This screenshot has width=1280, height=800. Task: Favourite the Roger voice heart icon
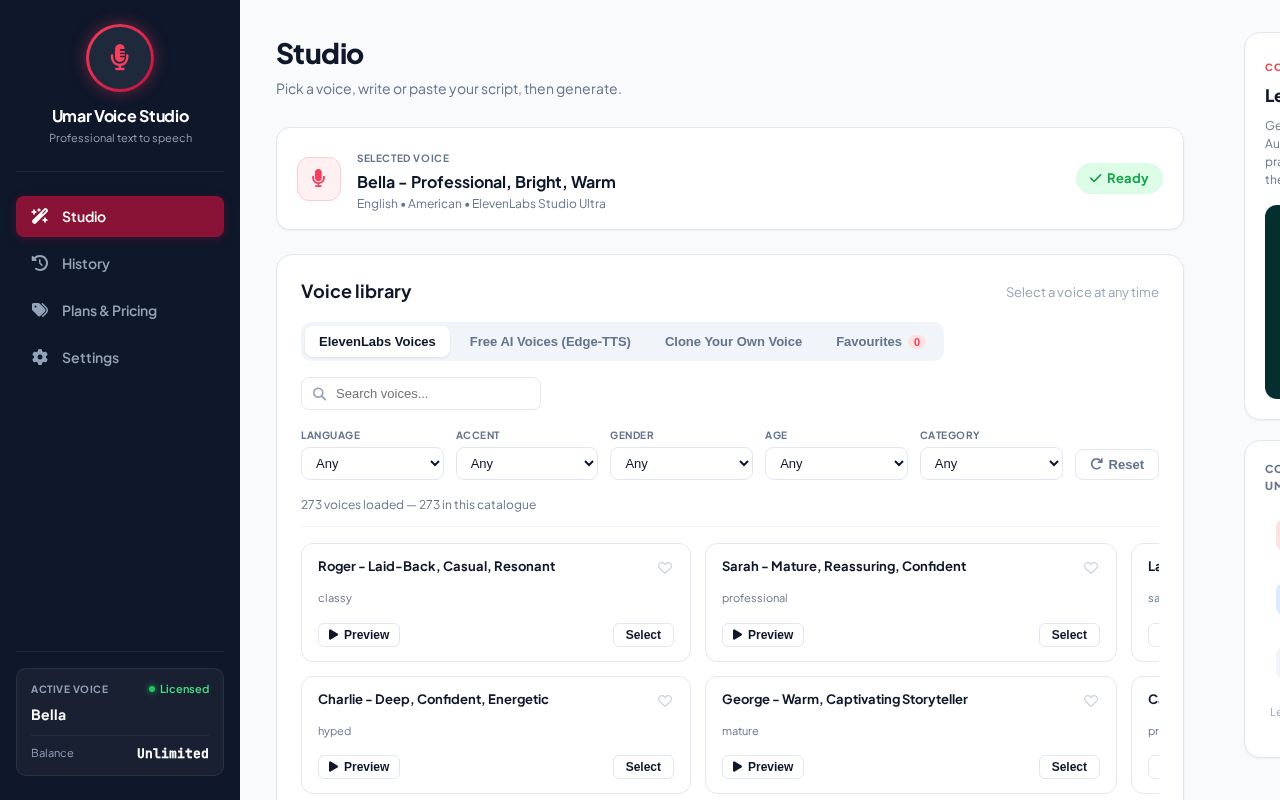[x=665, y=568]
